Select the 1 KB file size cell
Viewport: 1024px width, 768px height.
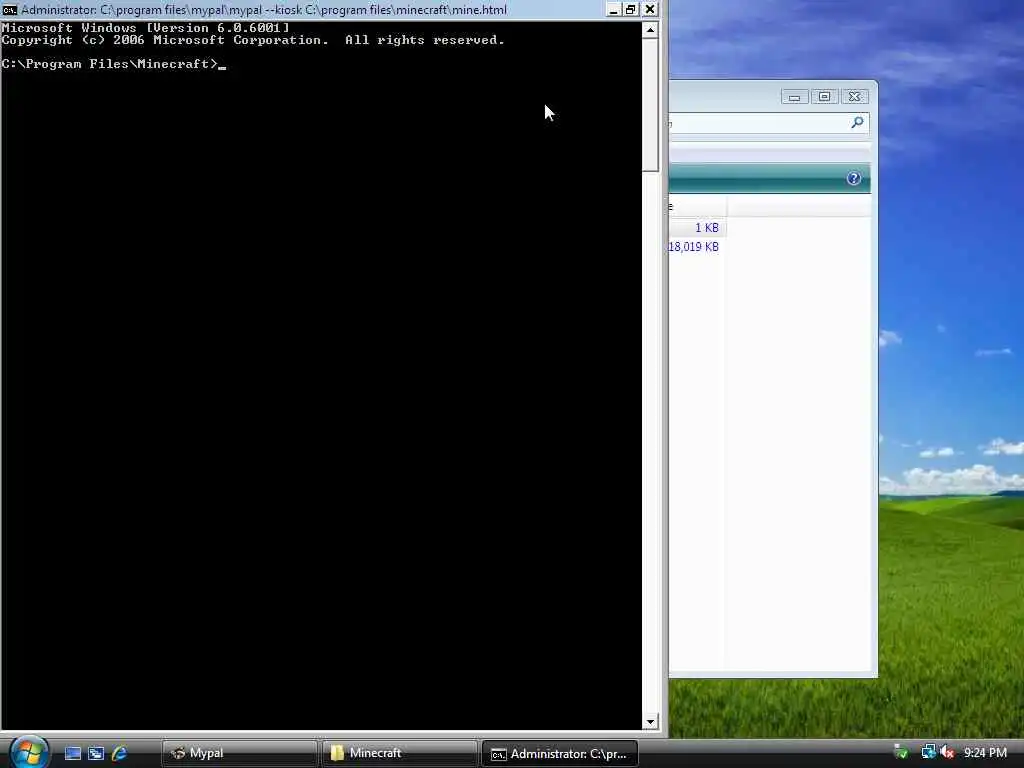(x=706, y=228)
